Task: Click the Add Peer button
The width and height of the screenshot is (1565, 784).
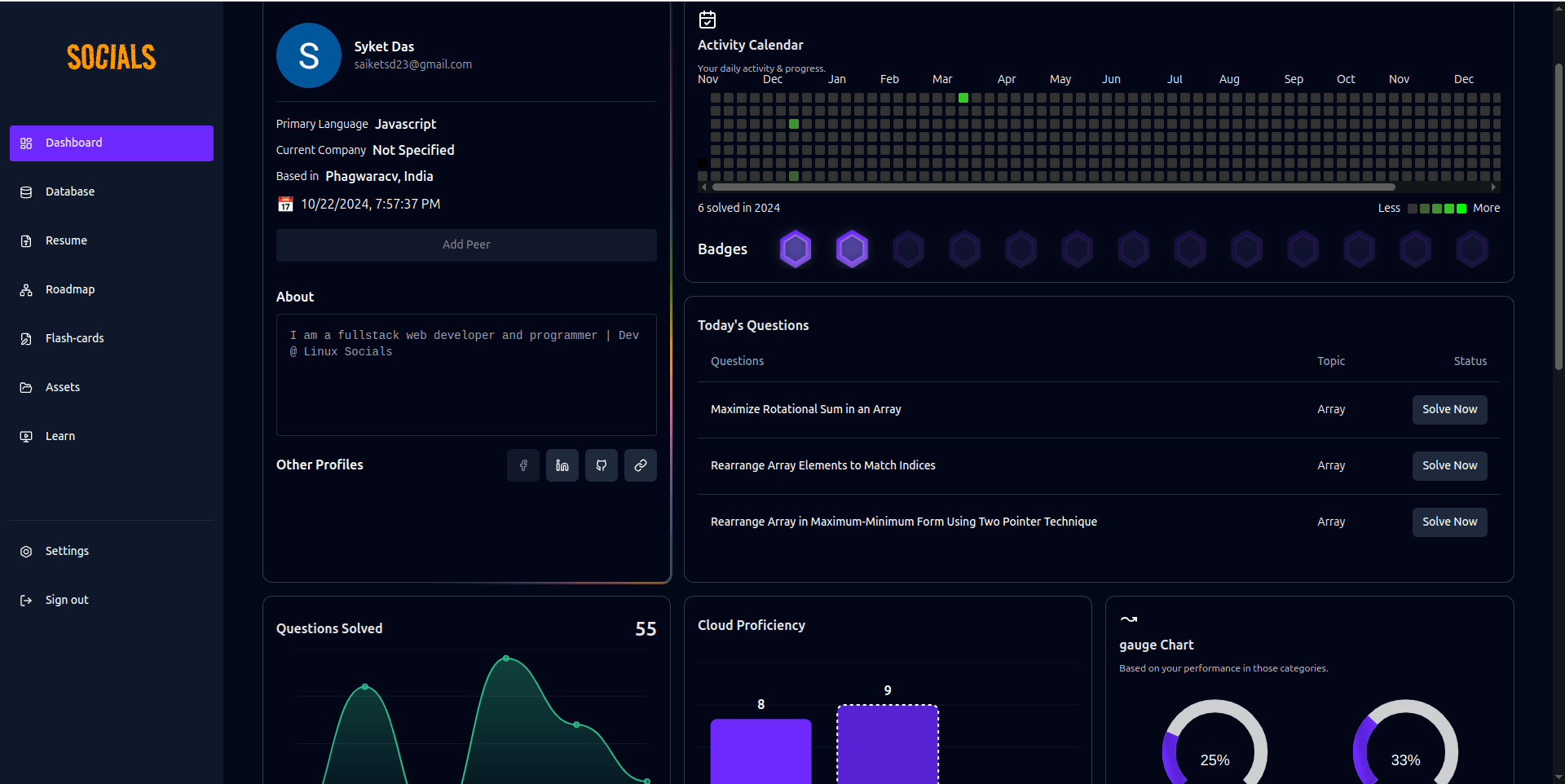Action: pyautogui.click(x=466, y=245)
